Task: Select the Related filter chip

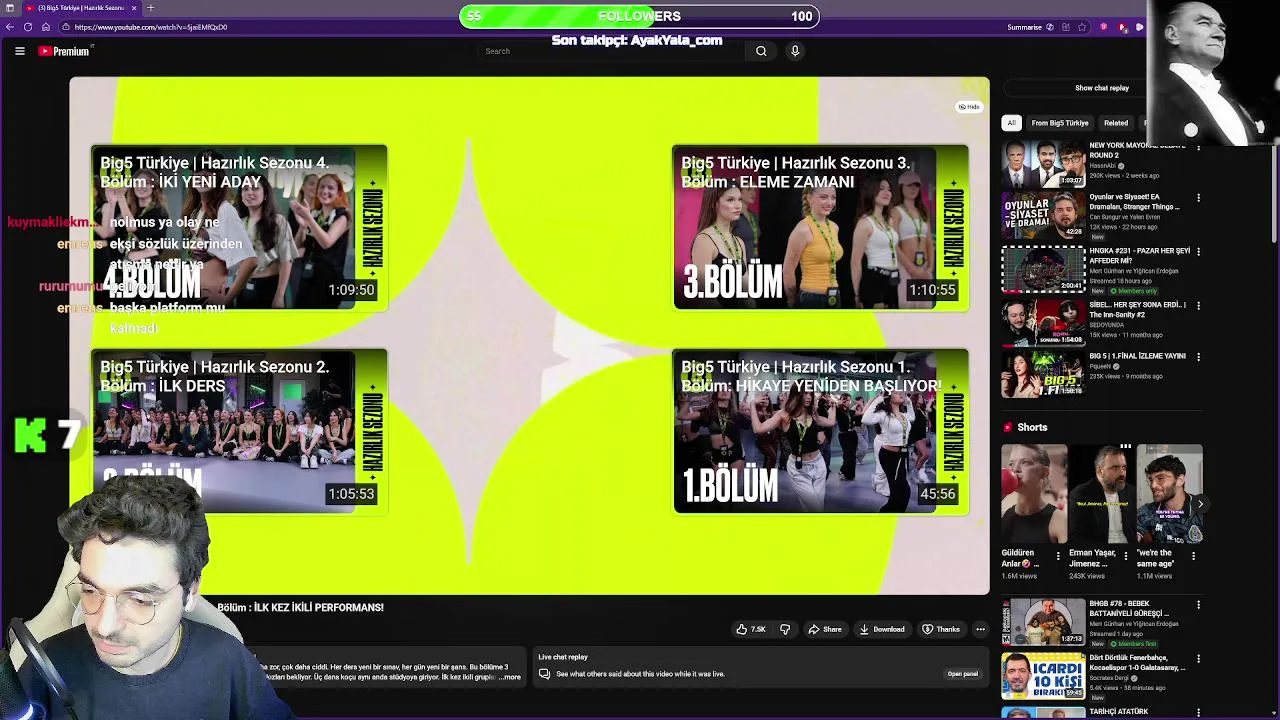Action: pyautogui.click(x=1116, y=123)
